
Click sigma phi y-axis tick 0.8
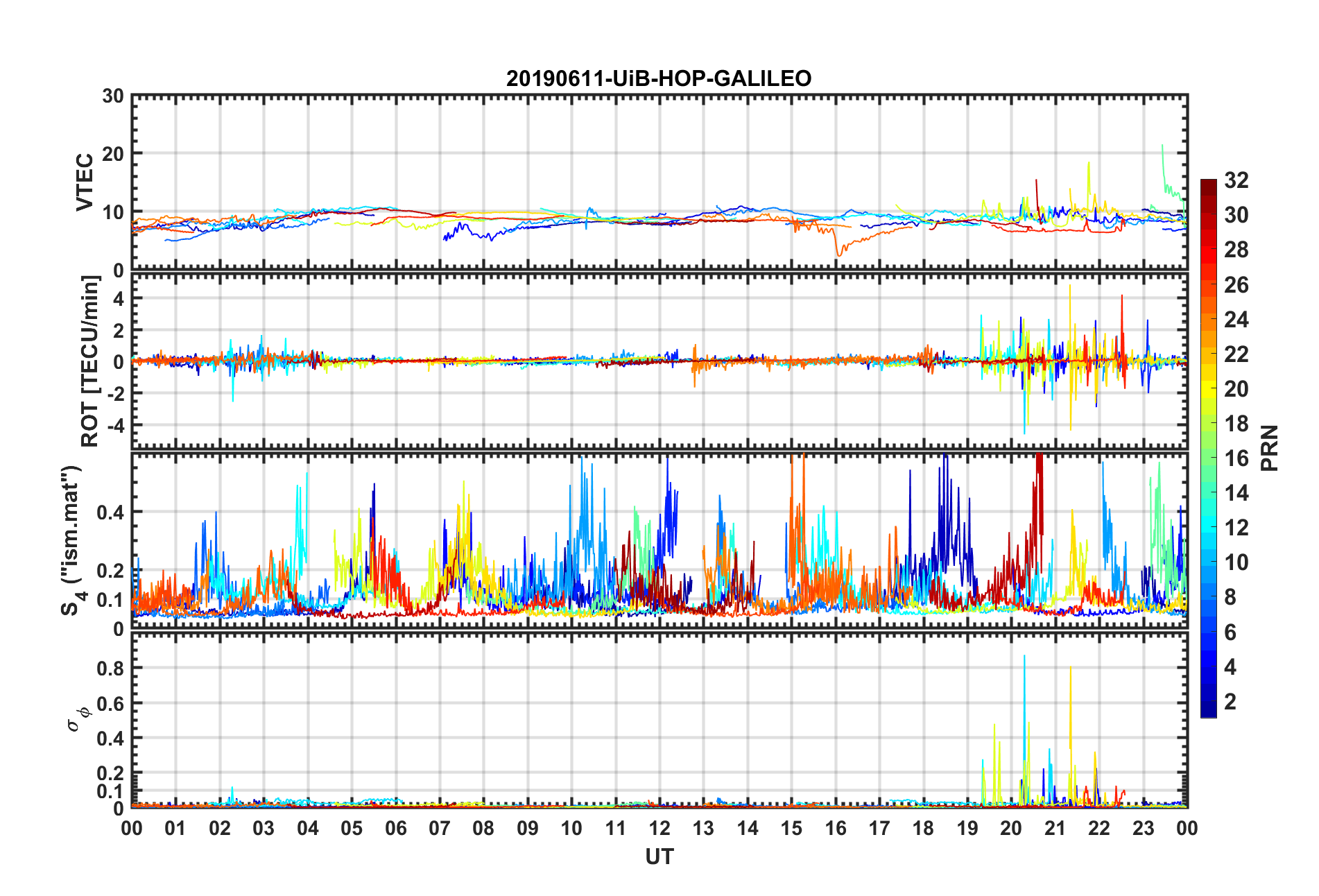click(x=110, y=669)
